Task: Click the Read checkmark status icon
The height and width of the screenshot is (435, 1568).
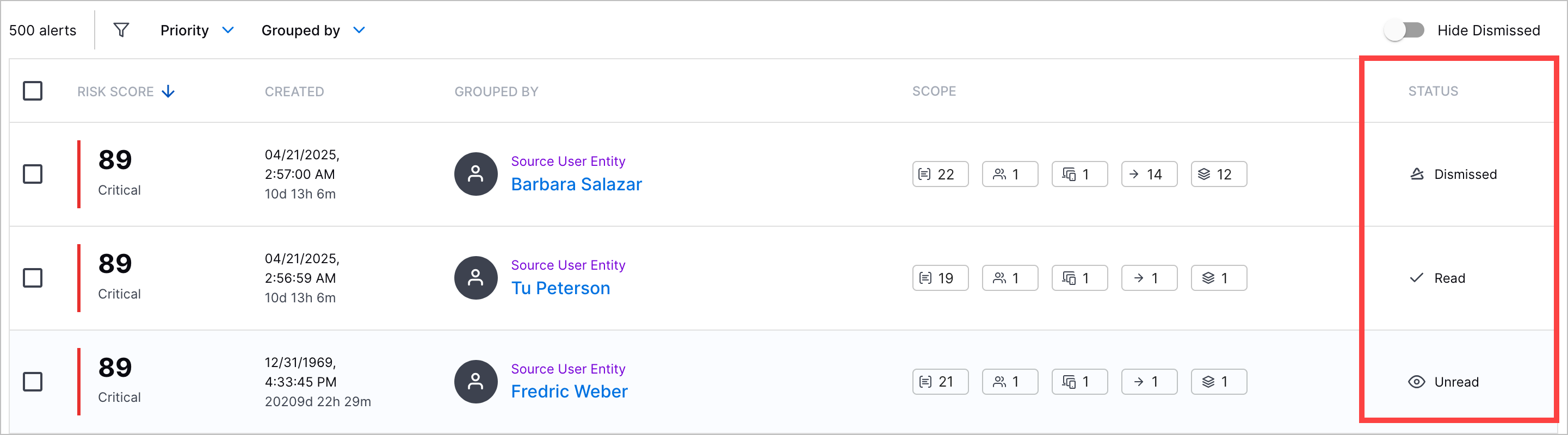Action: 1416,278
